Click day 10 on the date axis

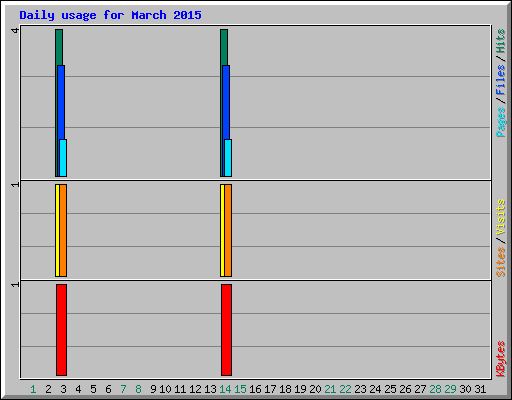(165, 389)
